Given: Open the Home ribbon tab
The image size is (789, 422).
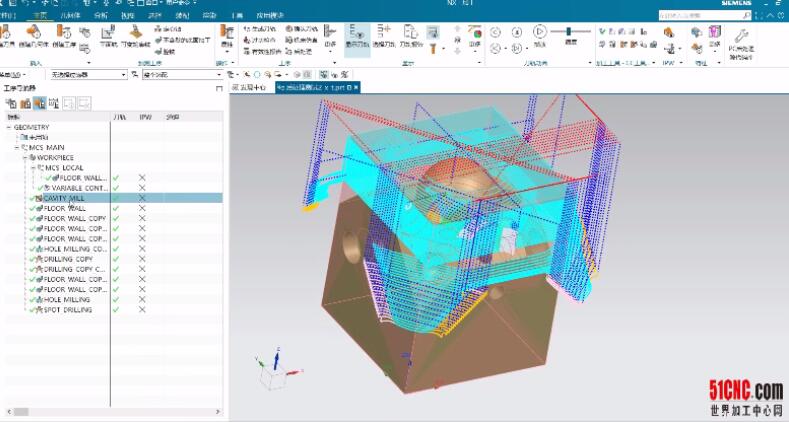Looking at the screenshot, I should coord(39,16).
